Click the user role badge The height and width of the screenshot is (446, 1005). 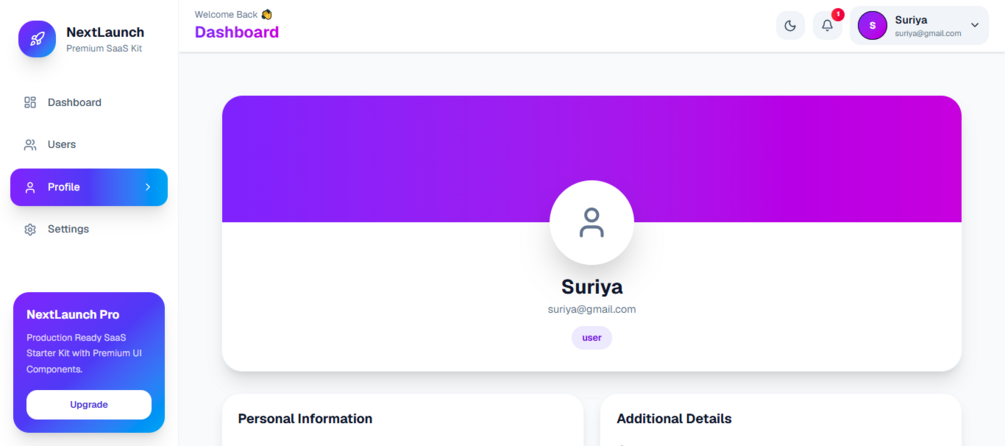(592, 338)
